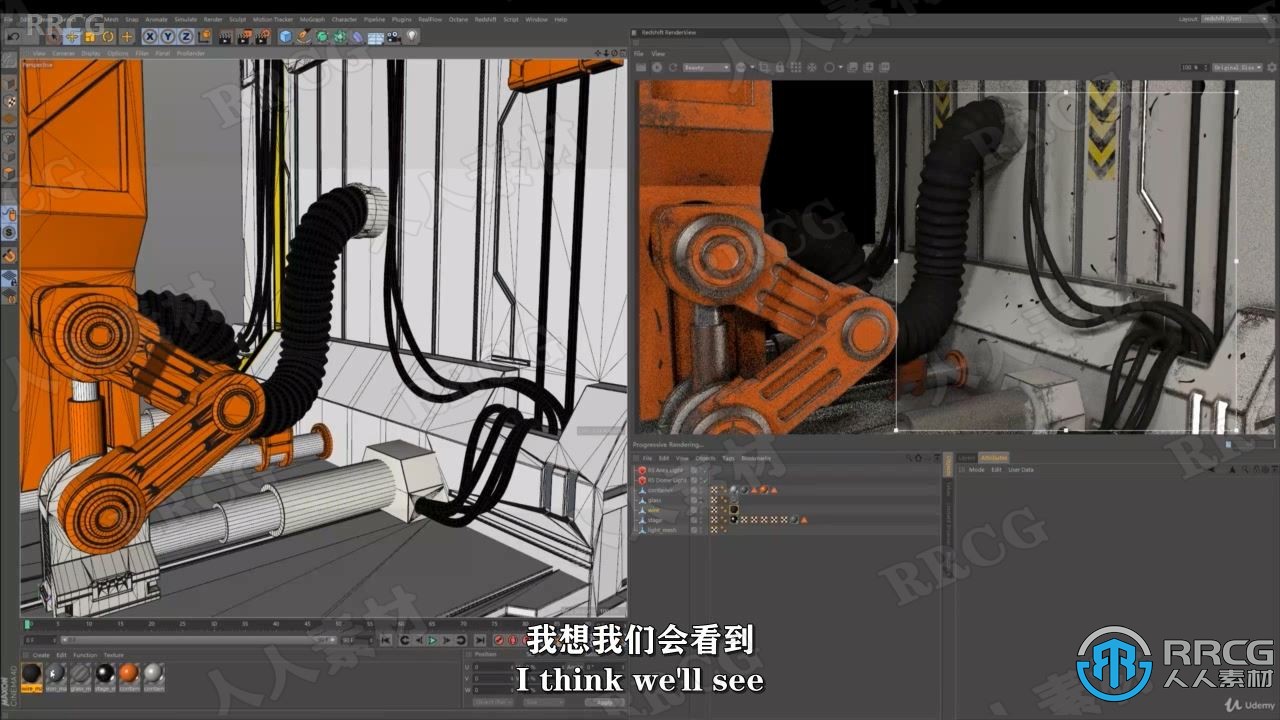Open RenderView settings gear
This screenshot has width=1280, height=720.
point(1271,67)
